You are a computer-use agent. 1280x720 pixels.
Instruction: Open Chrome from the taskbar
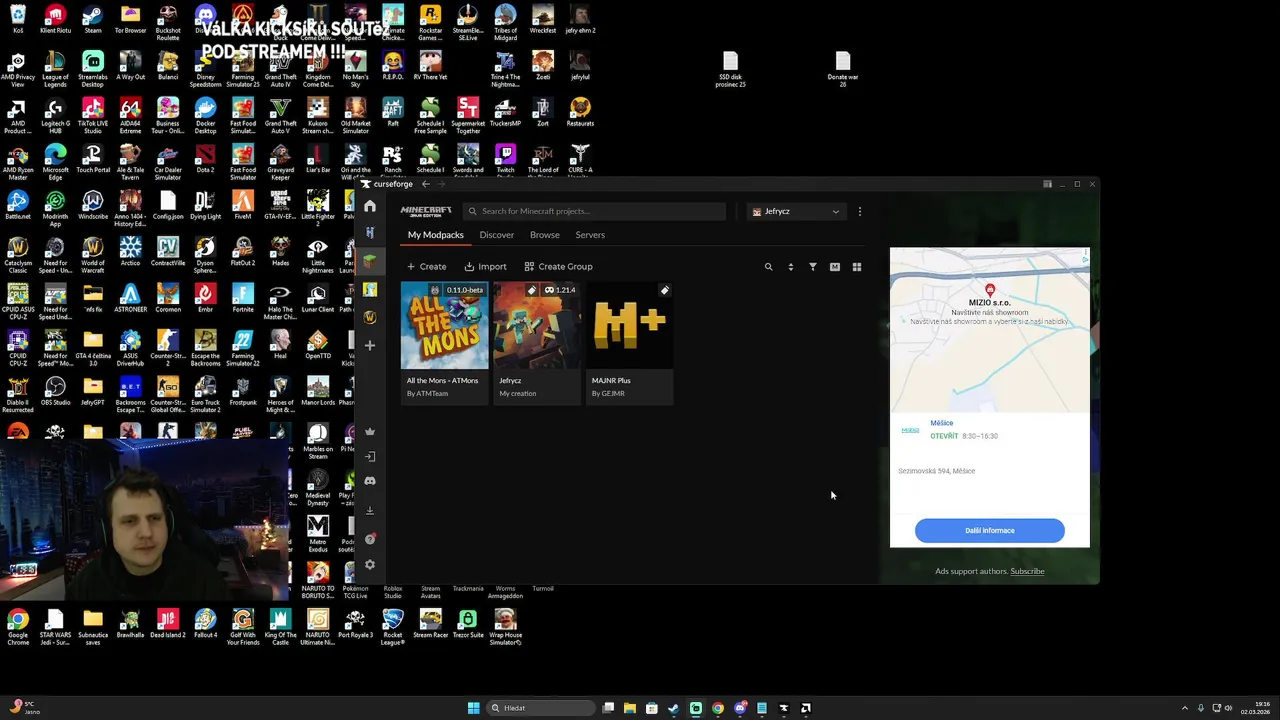[717, 708]
